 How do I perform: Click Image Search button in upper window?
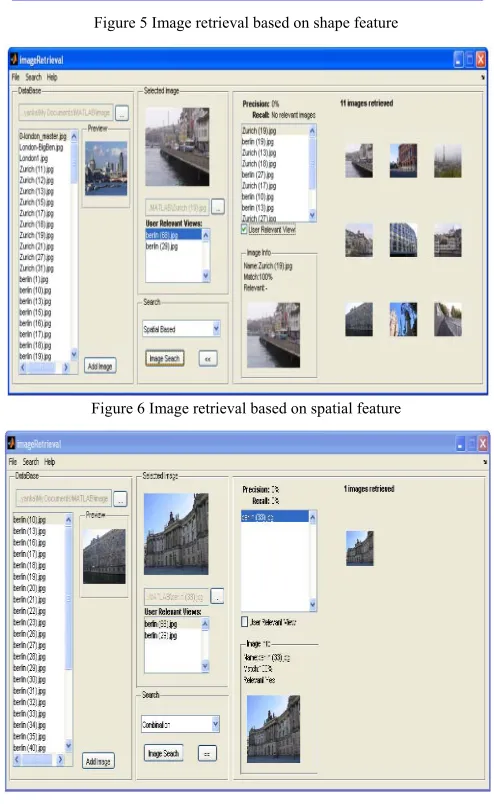(165, 358)
